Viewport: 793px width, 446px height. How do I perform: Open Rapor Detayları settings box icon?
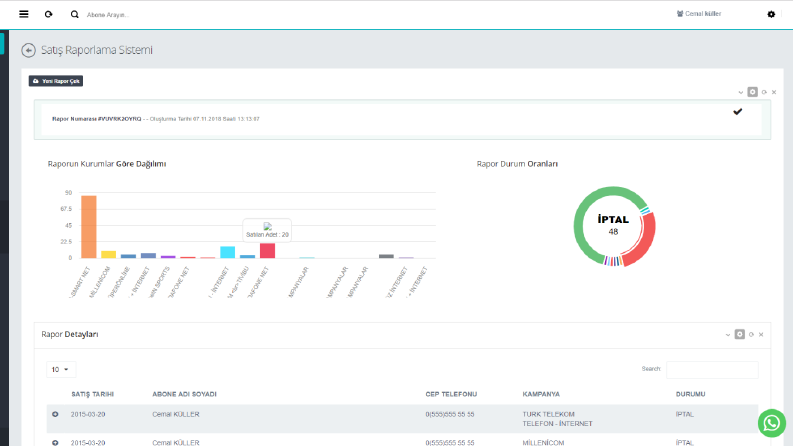[x=739, y=334]
